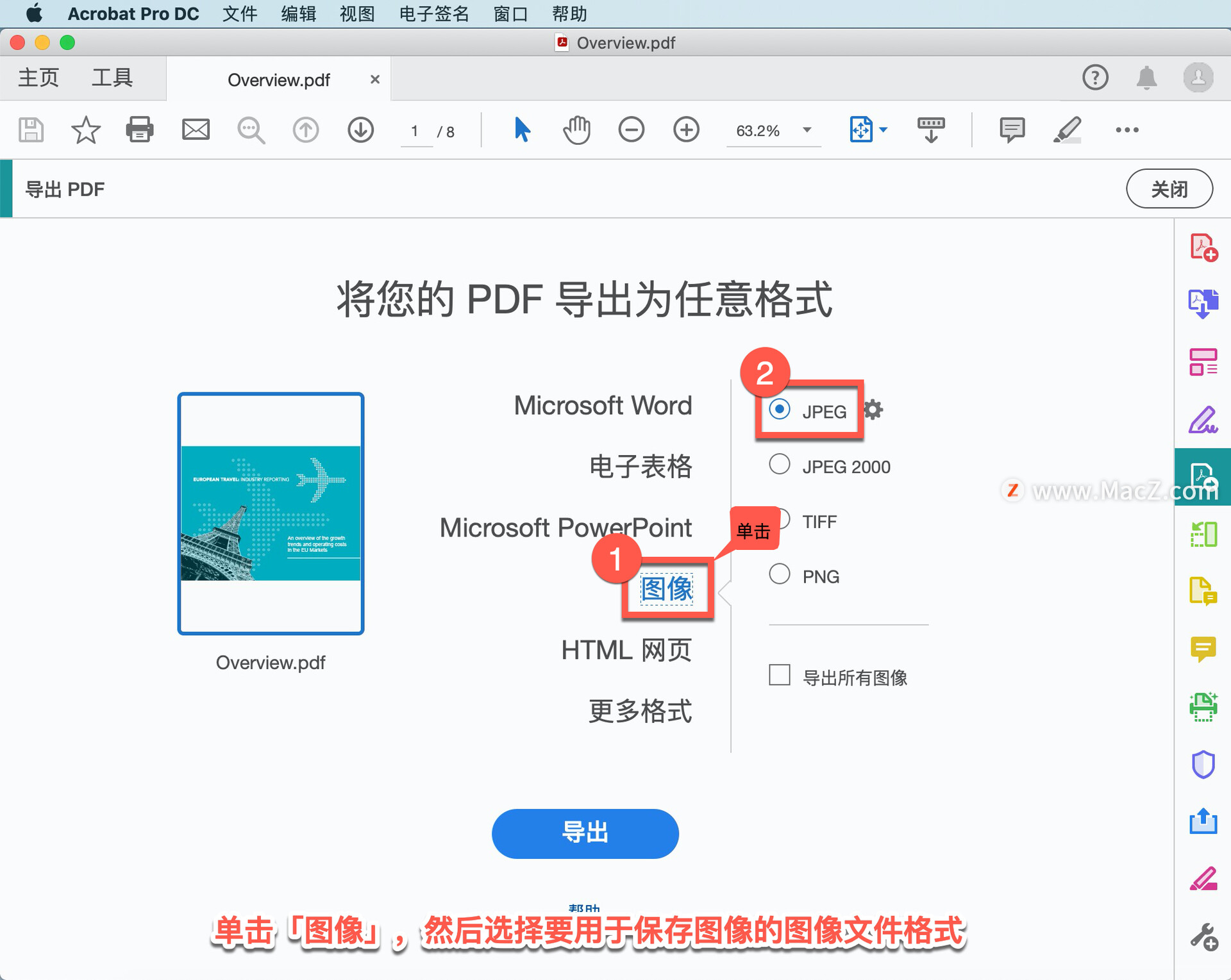Click the Overview.pdf page thumbnail
This screenshot has height=980, width=1231.
[271, 513]
